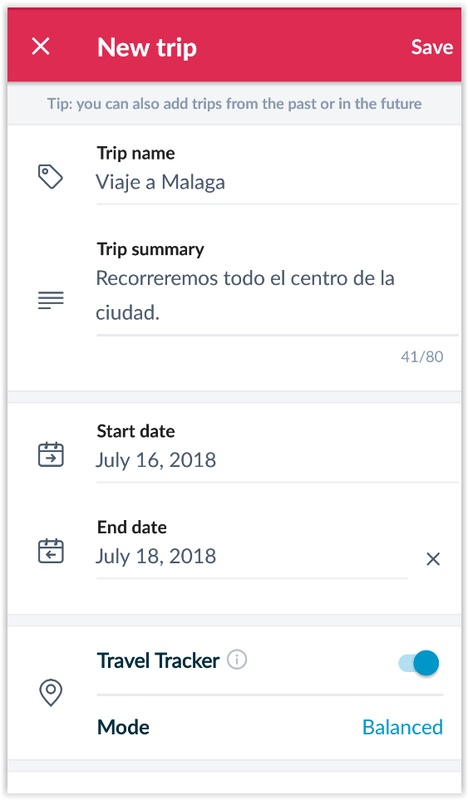Clear the end date with X

[x=433, y=559]
